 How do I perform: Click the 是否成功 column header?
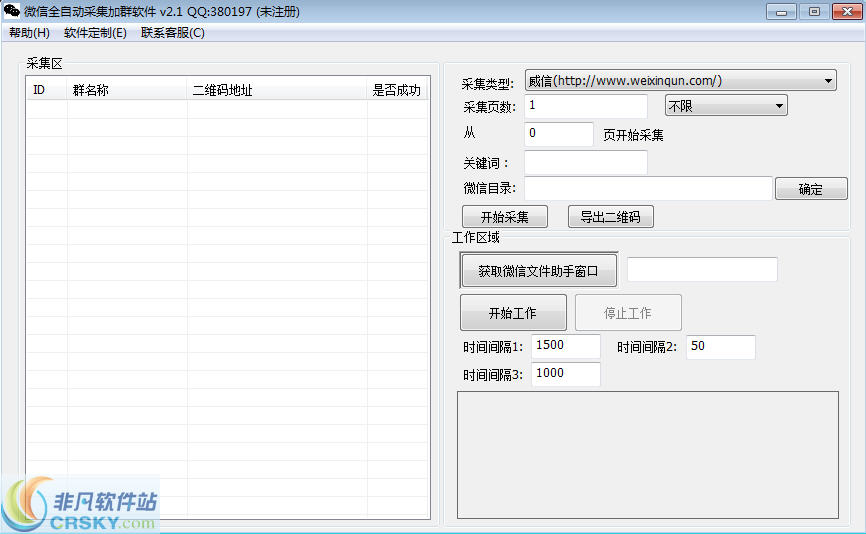pyautogui.click(x=397, y=89)
